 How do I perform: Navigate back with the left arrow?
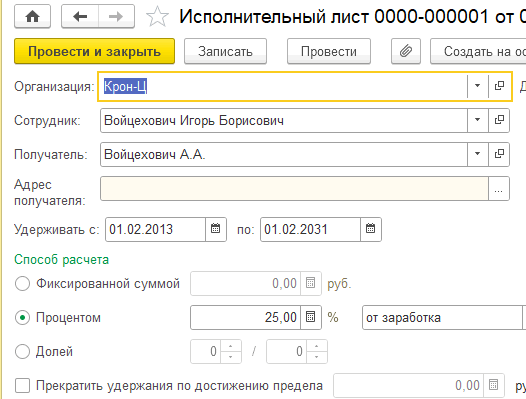(80, 16)
